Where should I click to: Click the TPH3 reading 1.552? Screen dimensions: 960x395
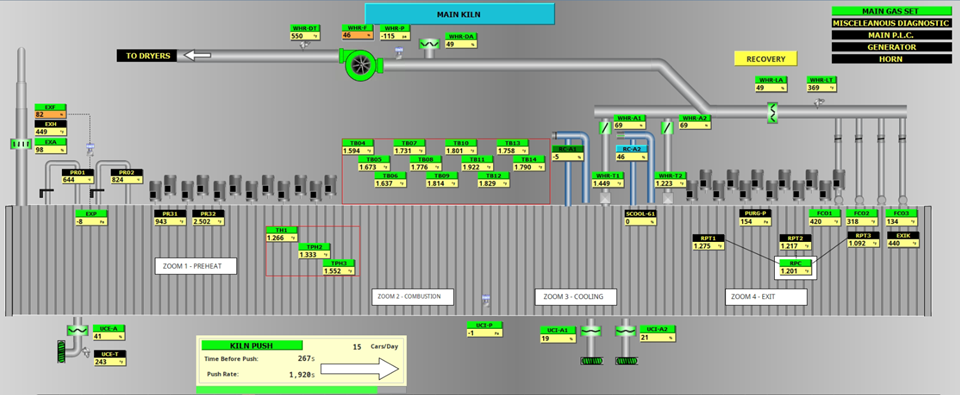[339, 271]
